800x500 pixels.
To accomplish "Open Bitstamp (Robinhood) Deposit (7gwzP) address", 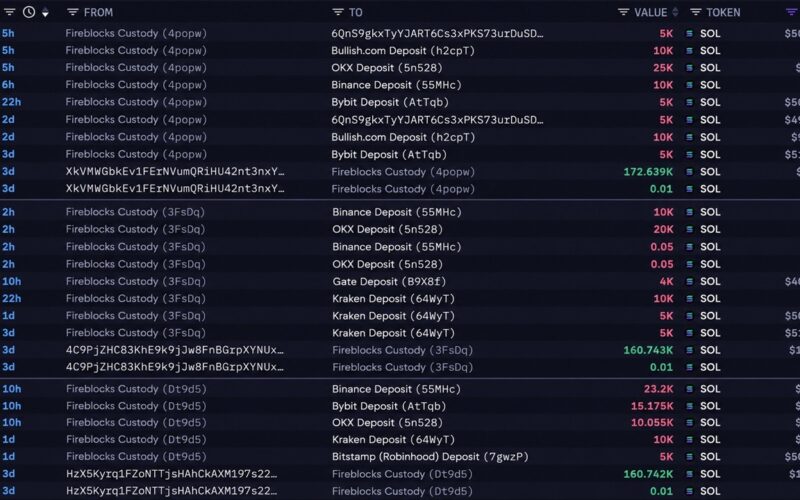I will click(430, 457).
